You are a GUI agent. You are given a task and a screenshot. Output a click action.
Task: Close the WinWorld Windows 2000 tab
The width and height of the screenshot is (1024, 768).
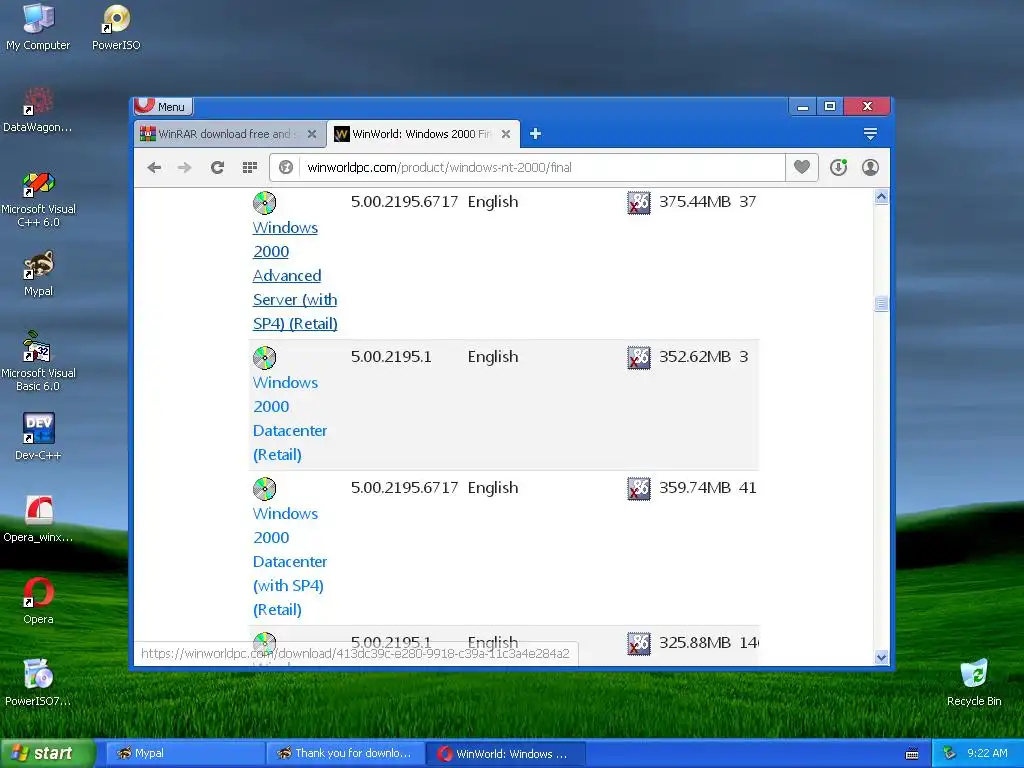pos(506,134)
